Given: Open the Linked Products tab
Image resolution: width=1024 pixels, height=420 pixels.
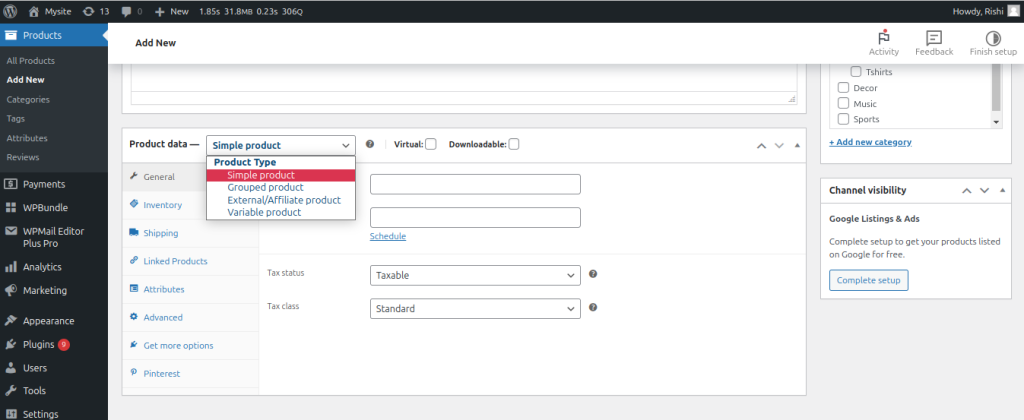Looking at the screenshot, I should coord(191,261).
